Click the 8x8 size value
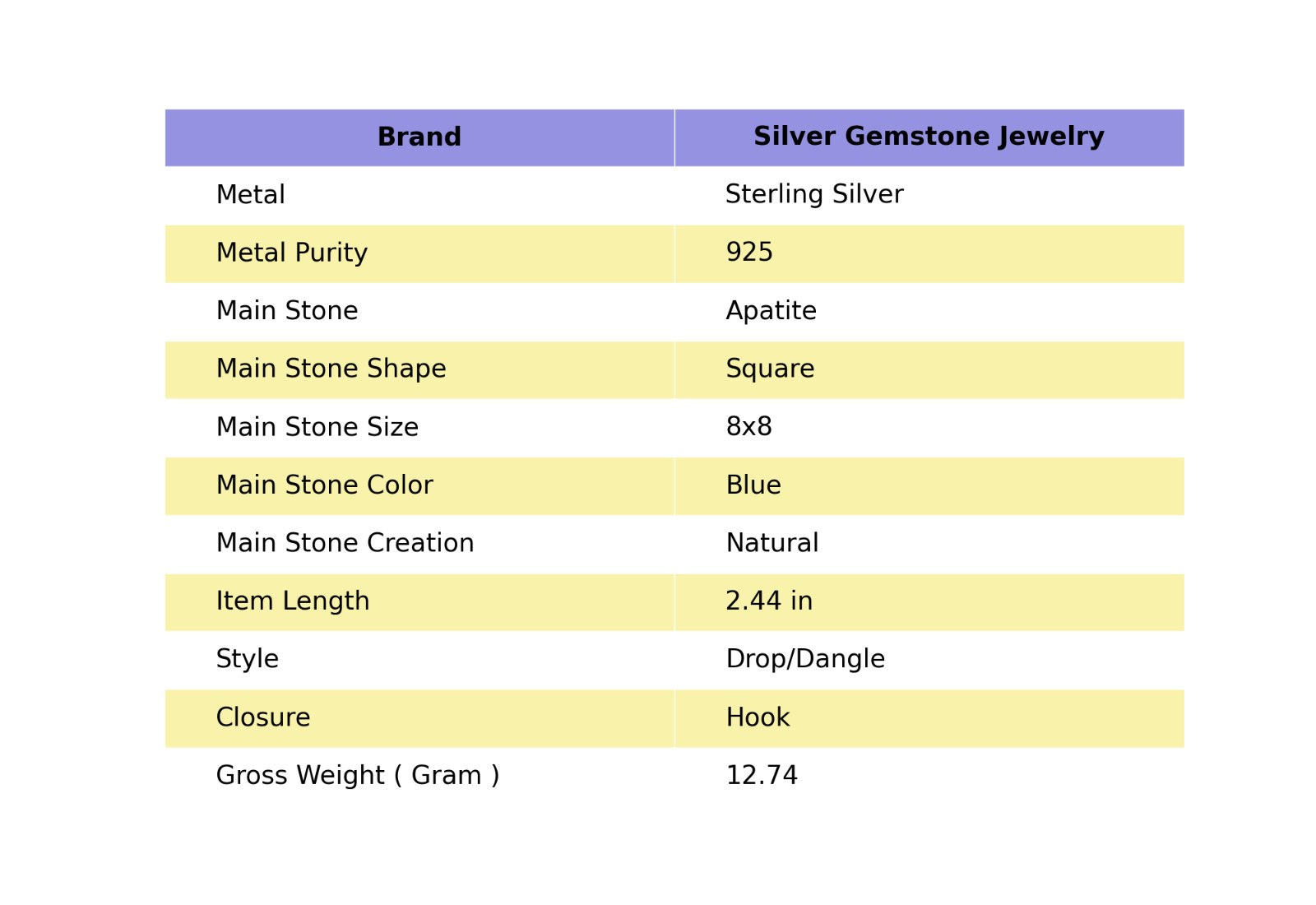 pyautogui.click(x=749, y=427)
